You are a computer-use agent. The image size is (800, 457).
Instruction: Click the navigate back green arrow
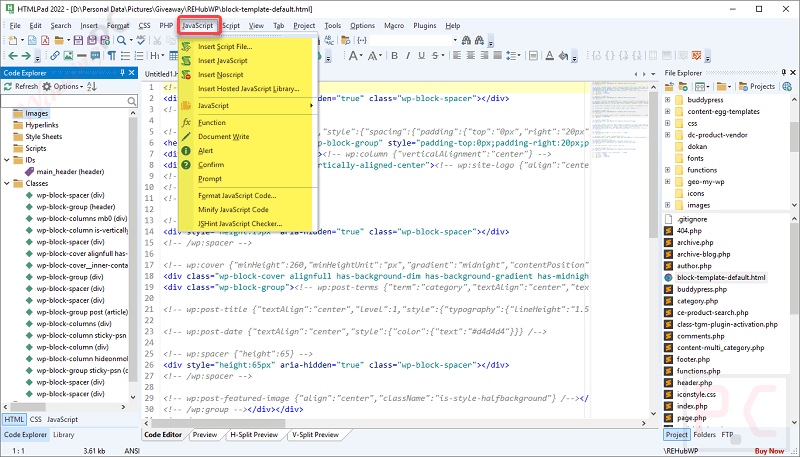13,56
